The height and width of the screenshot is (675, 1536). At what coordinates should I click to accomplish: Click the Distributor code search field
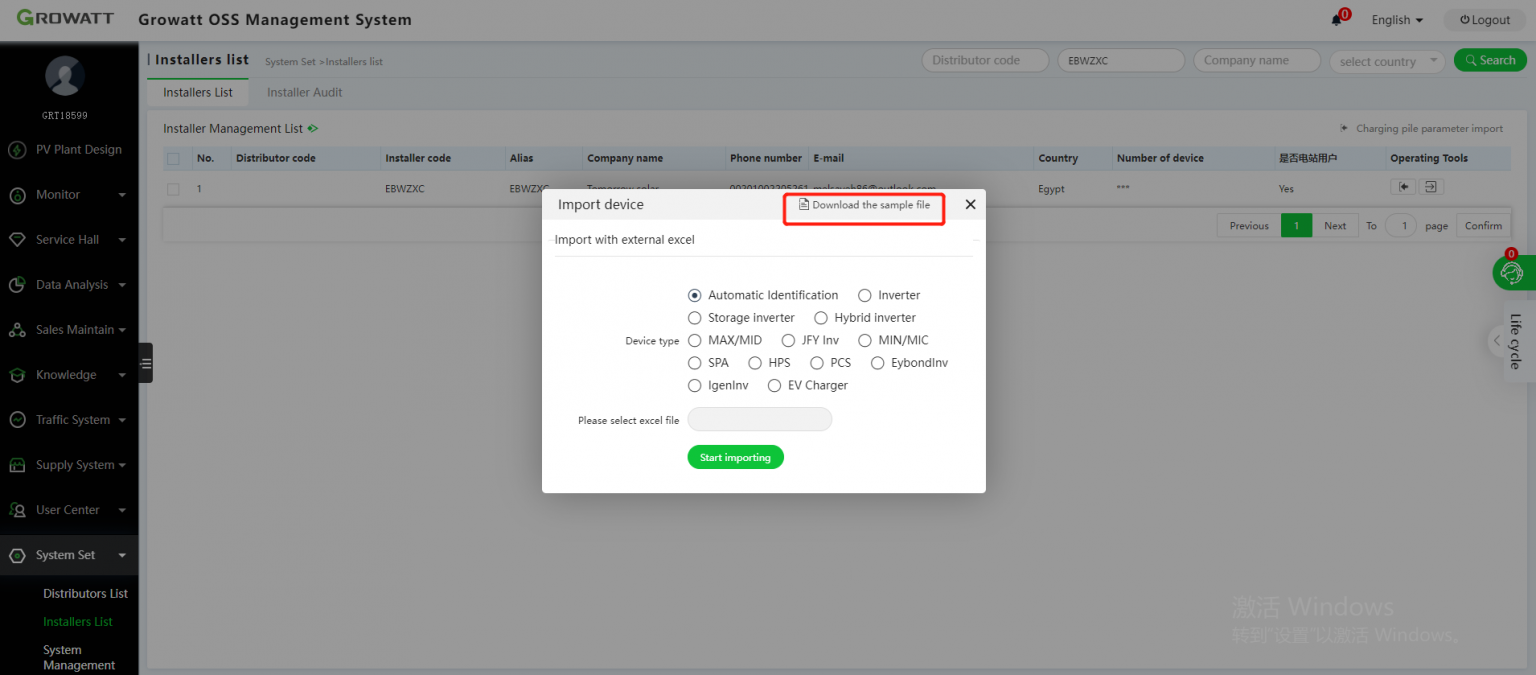click(x=984, y=60)
